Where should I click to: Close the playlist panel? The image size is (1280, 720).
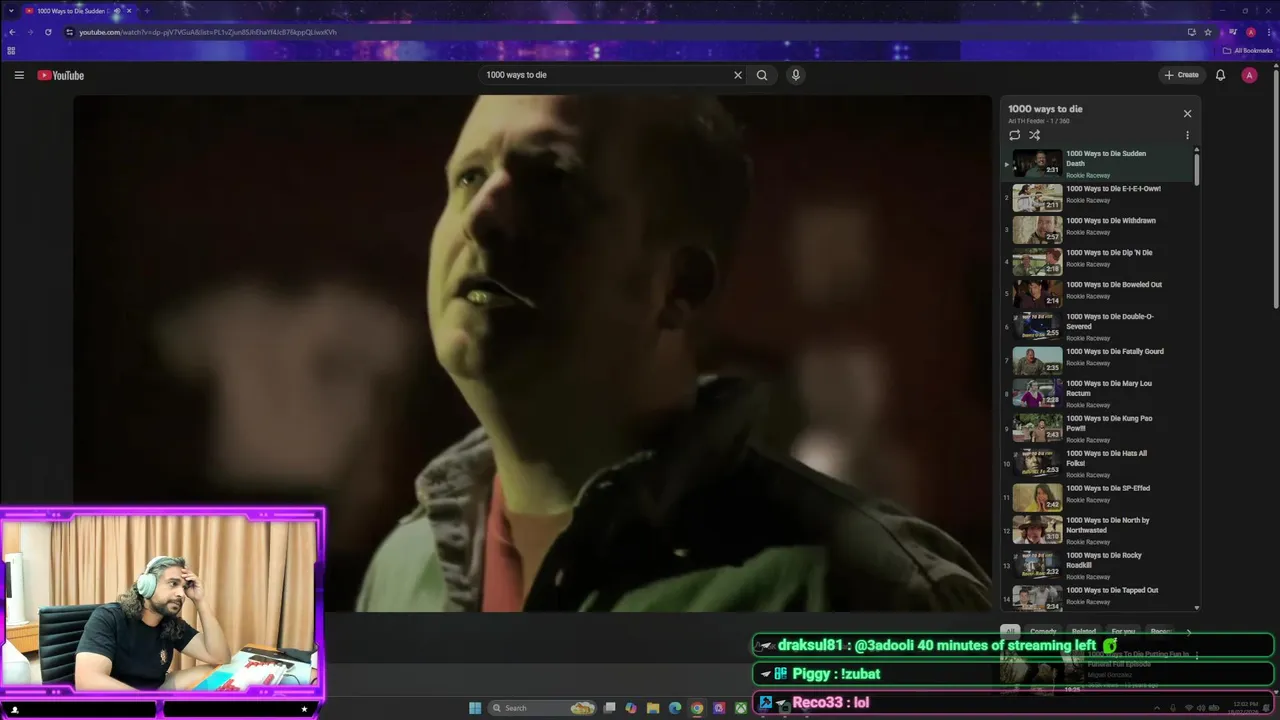point(1187,114)
